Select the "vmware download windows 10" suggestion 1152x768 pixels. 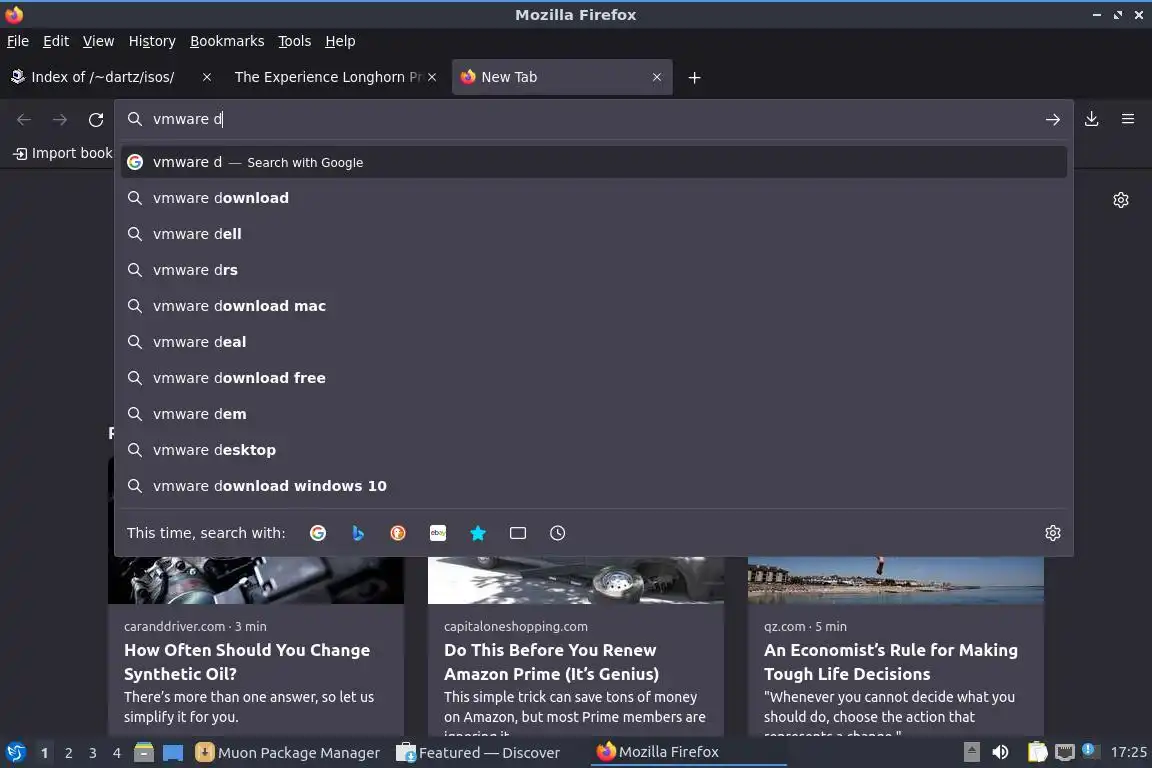tap(594, 487)
